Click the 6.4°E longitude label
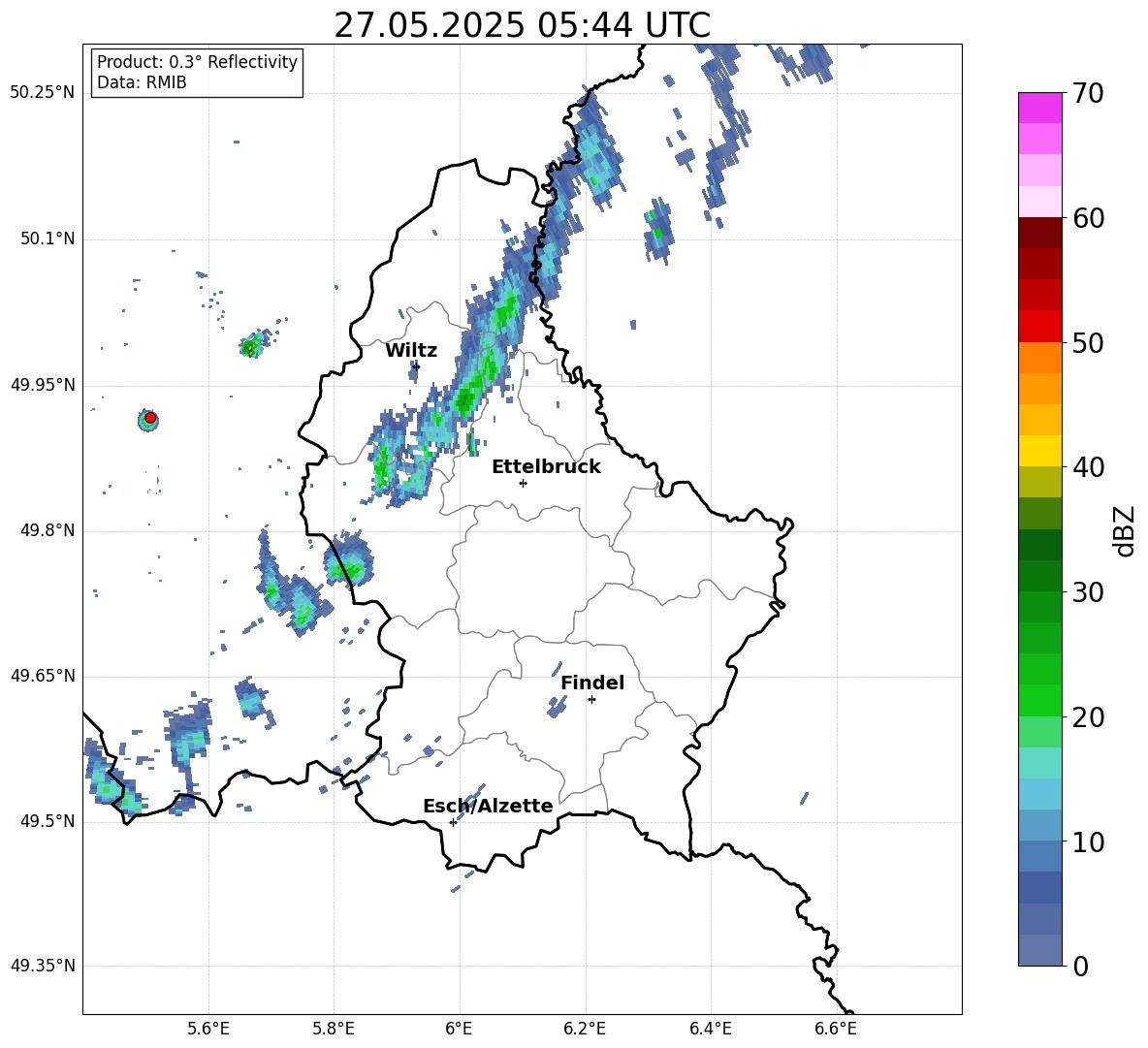 (x=710, y=1029)
